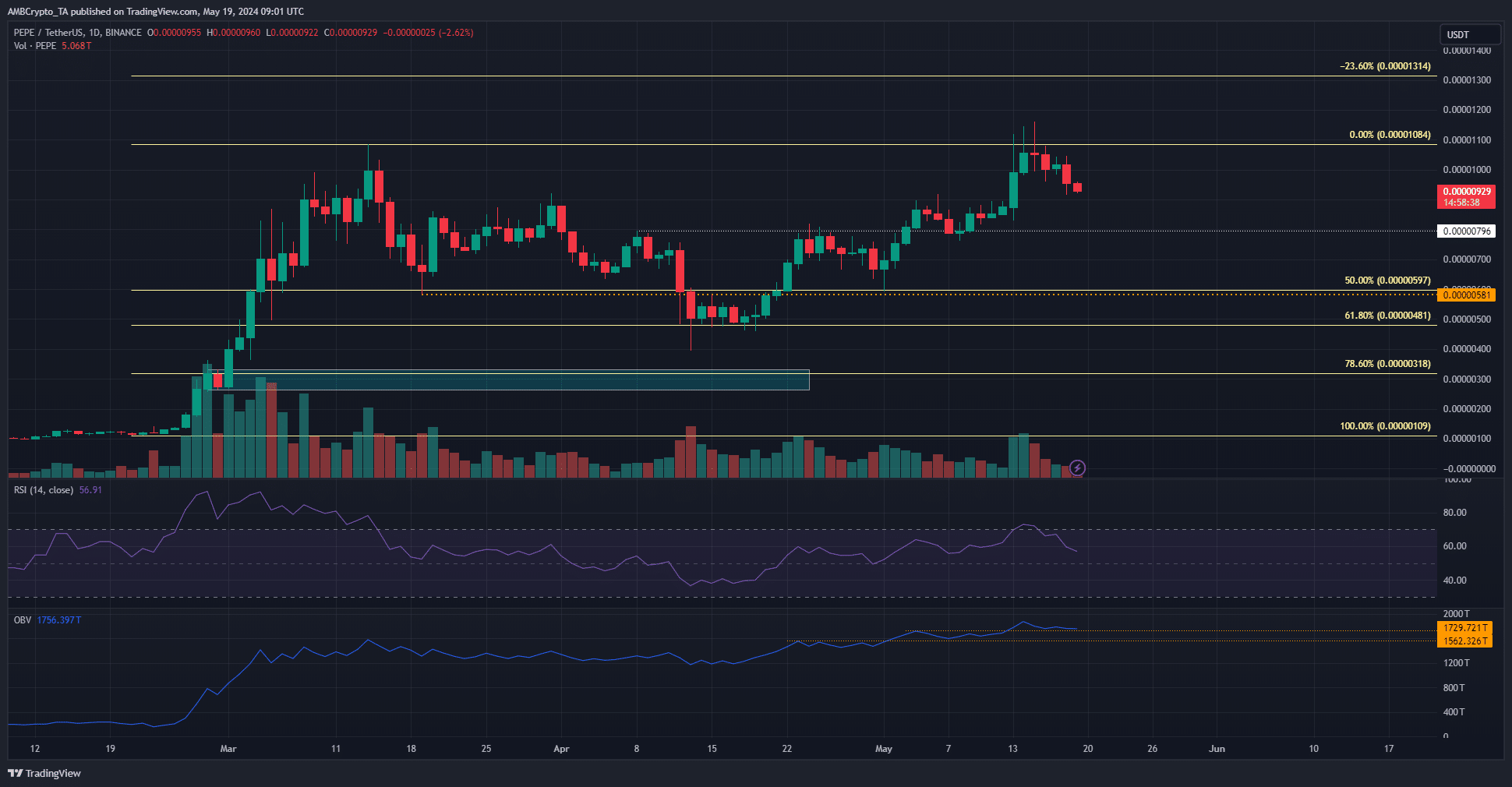1512x787 pixels.
Task: Click the 0.00001200 price axis label
Action: 1467,110
